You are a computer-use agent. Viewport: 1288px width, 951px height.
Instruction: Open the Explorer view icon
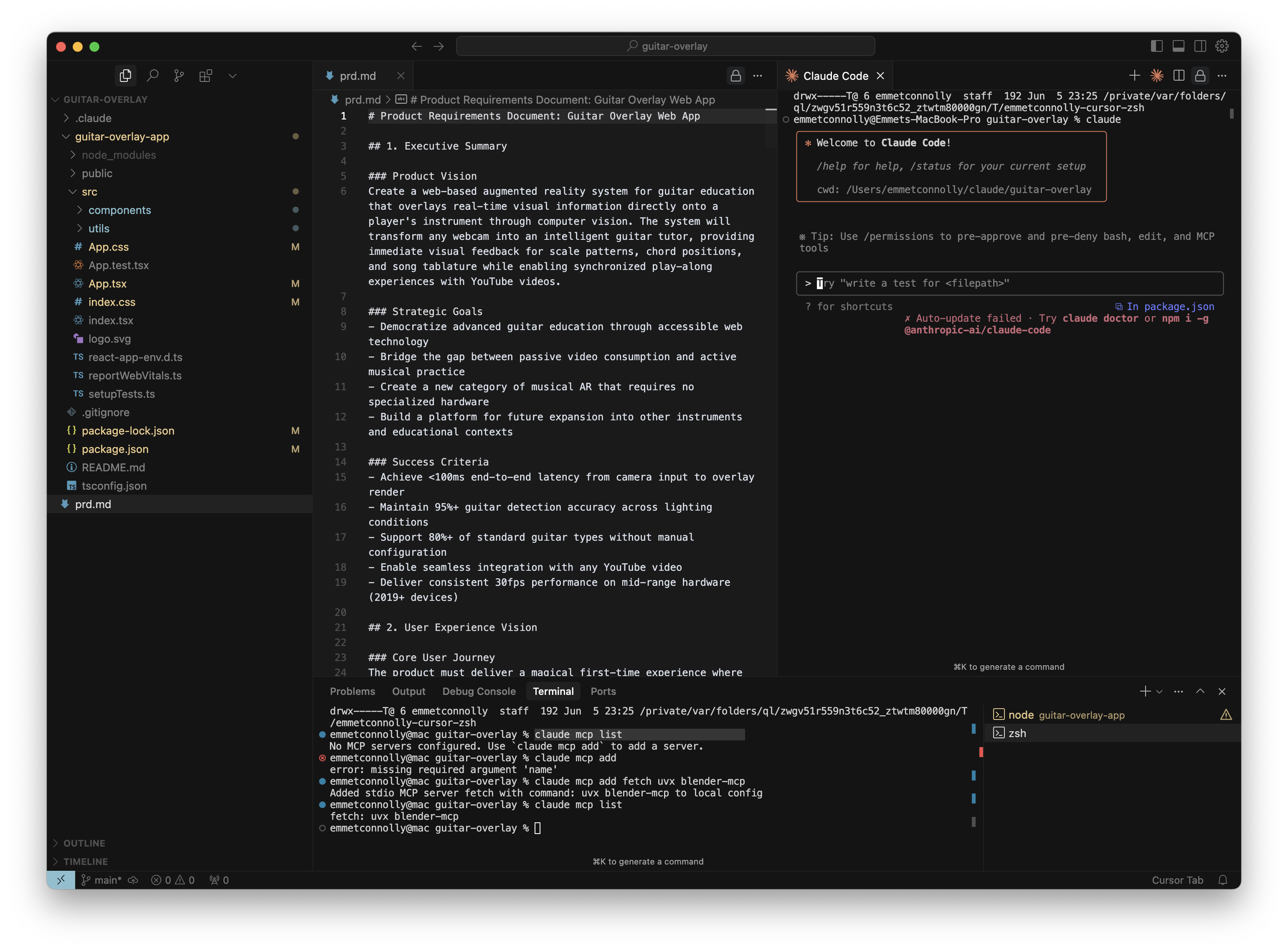click(x=125, y=75)
